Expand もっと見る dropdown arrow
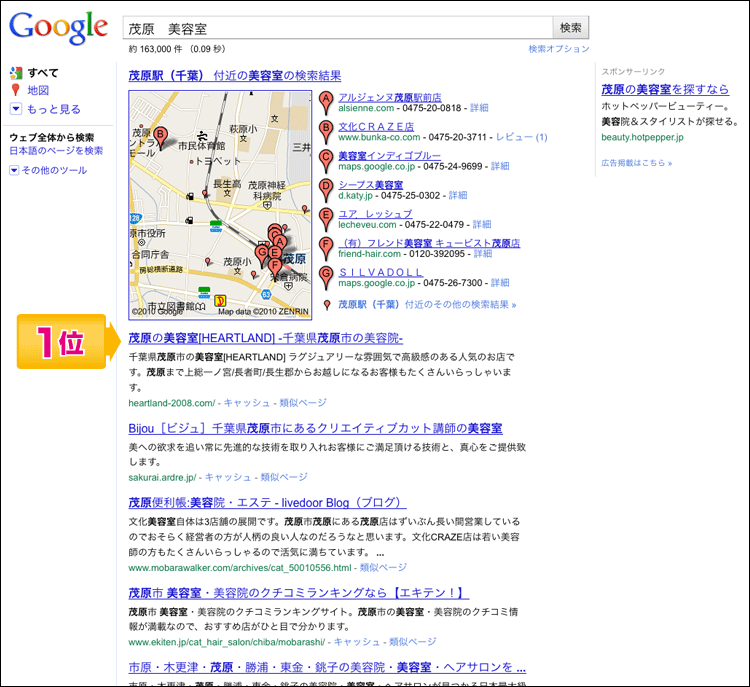 click(16, 109)
